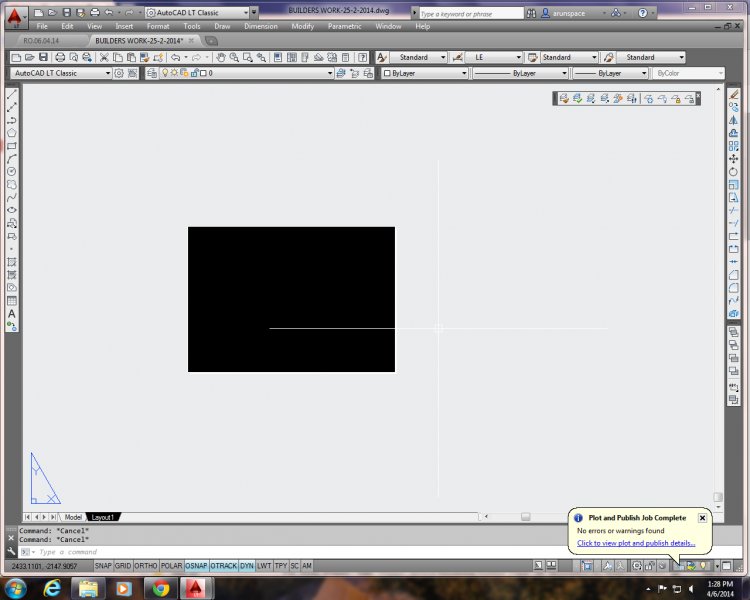Activate the Circle draw tool
The width and height of the screenshot is (750, 600).
coord(12,172)
